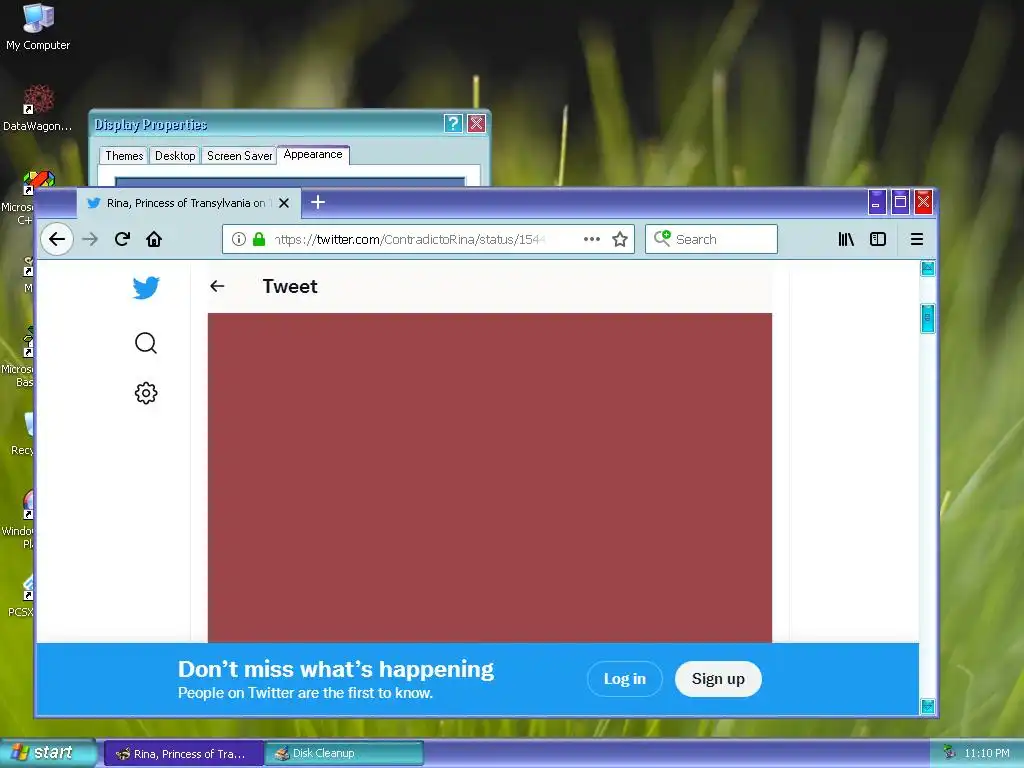
Task: Click the green padlock security icon
Action: pyautogui.click(x=259, y=239)
